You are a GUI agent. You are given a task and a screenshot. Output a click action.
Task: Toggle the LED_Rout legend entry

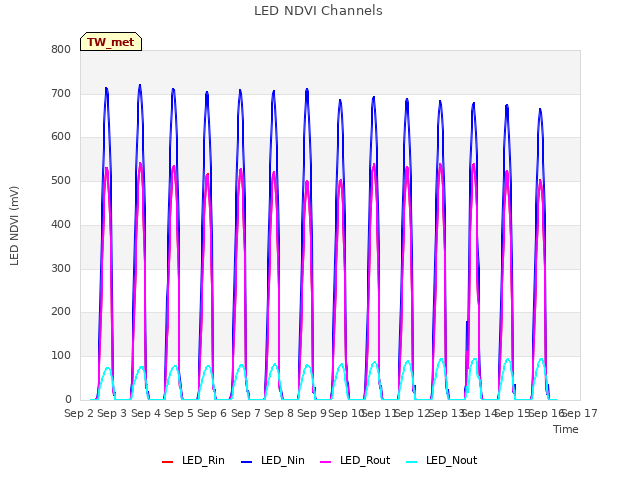pyautogui.click(x=355, y=460)
